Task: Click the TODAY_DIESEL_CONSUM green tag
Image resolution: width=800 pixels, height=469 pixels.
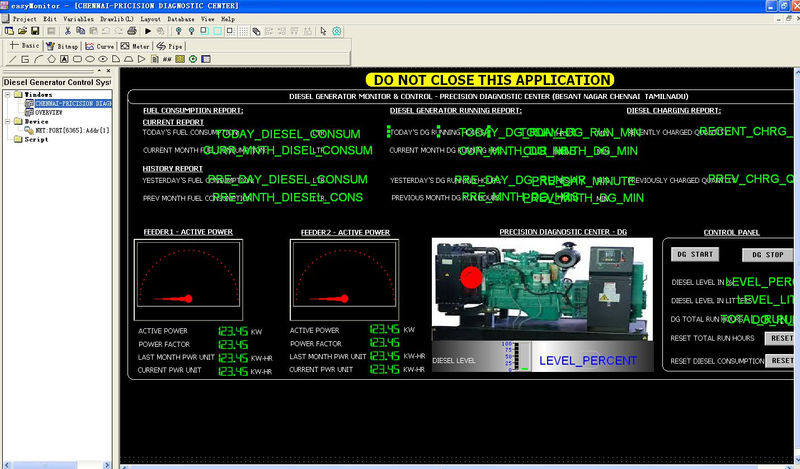Action: pyautogui.click(x=288, y=134)
